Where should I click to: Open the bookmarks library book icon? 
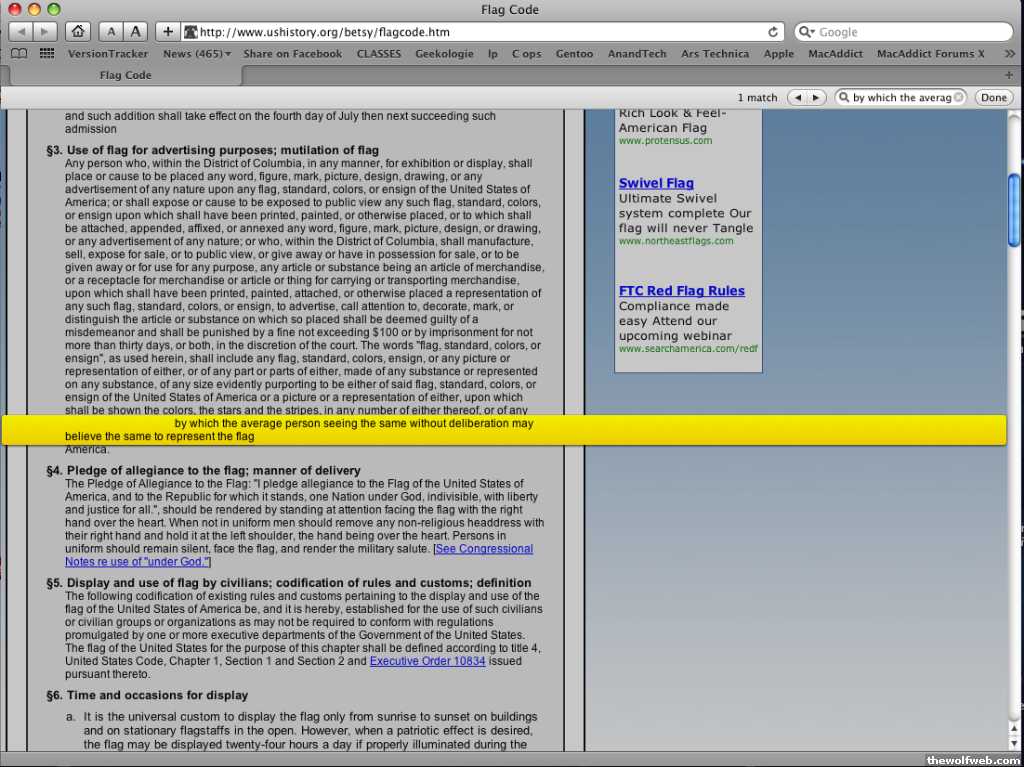19,54
